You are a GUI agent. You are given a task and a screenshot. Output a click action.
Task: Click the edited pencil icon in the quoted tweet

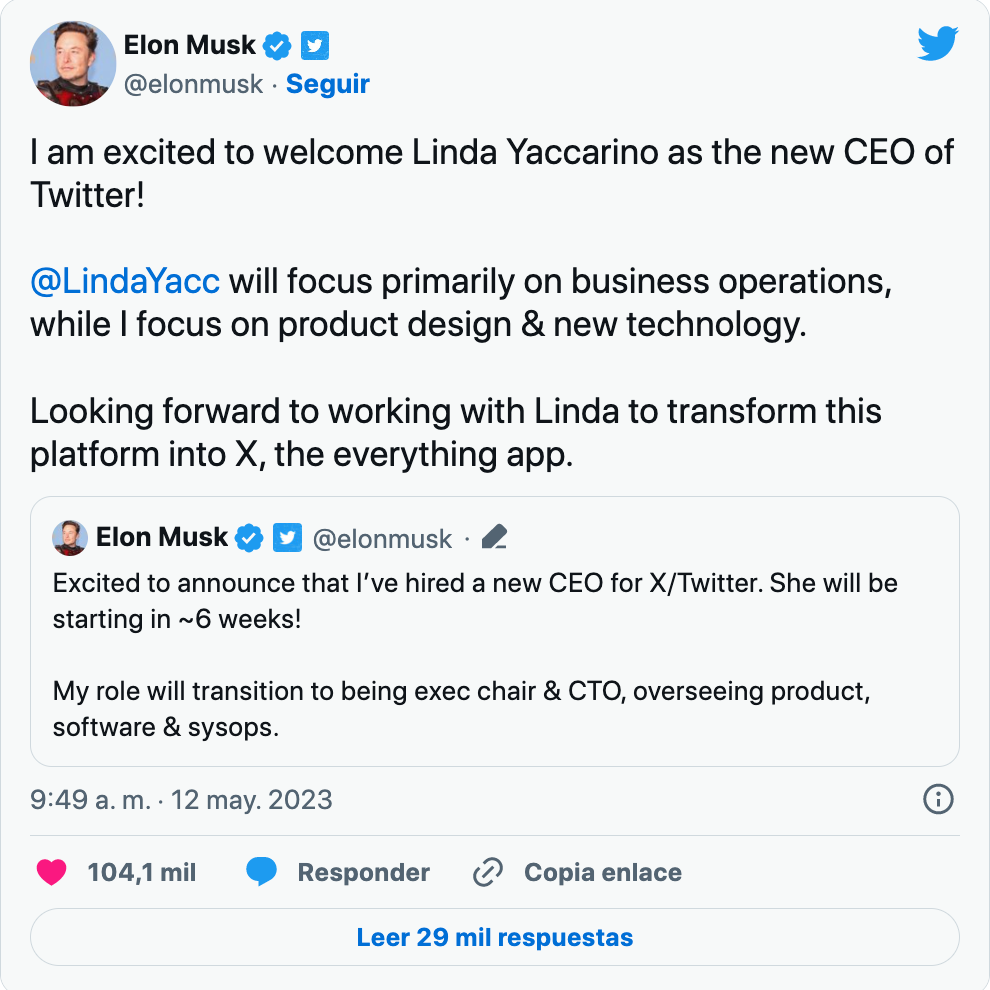tap(494, 538)
